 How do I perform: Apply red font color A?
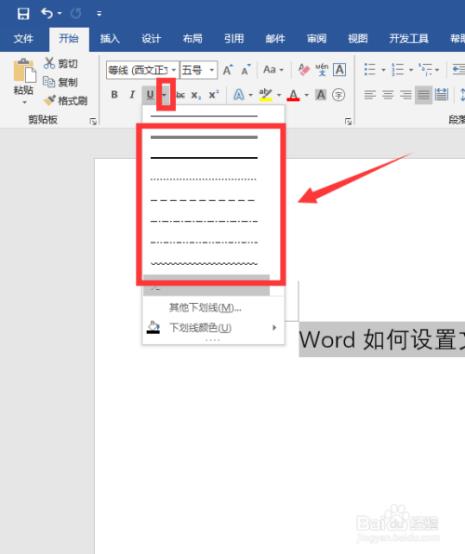[293, 95]
